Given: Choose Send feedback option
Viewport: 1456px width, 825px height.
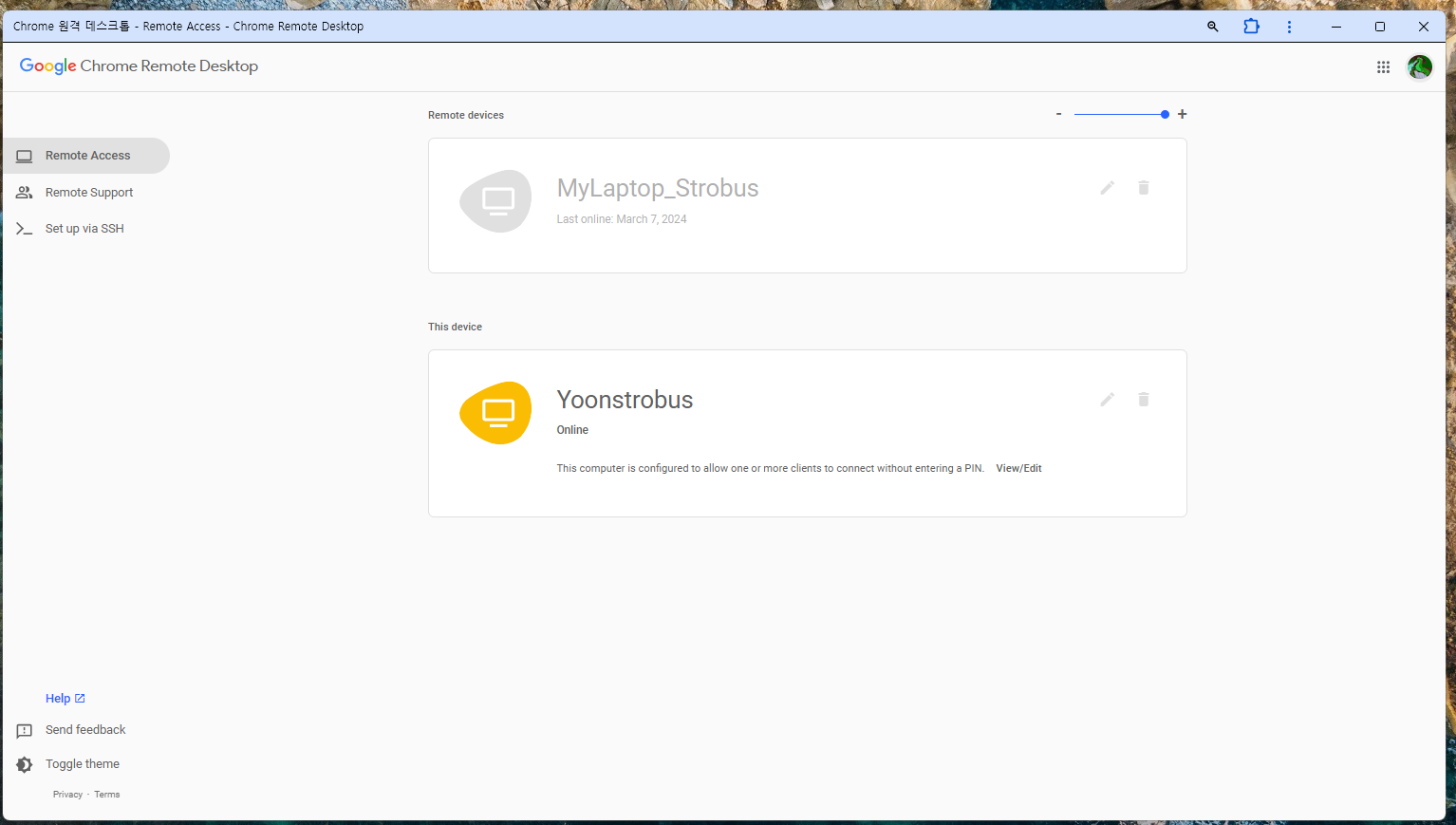Looking at the screenshot, I should tap(85, 730).
